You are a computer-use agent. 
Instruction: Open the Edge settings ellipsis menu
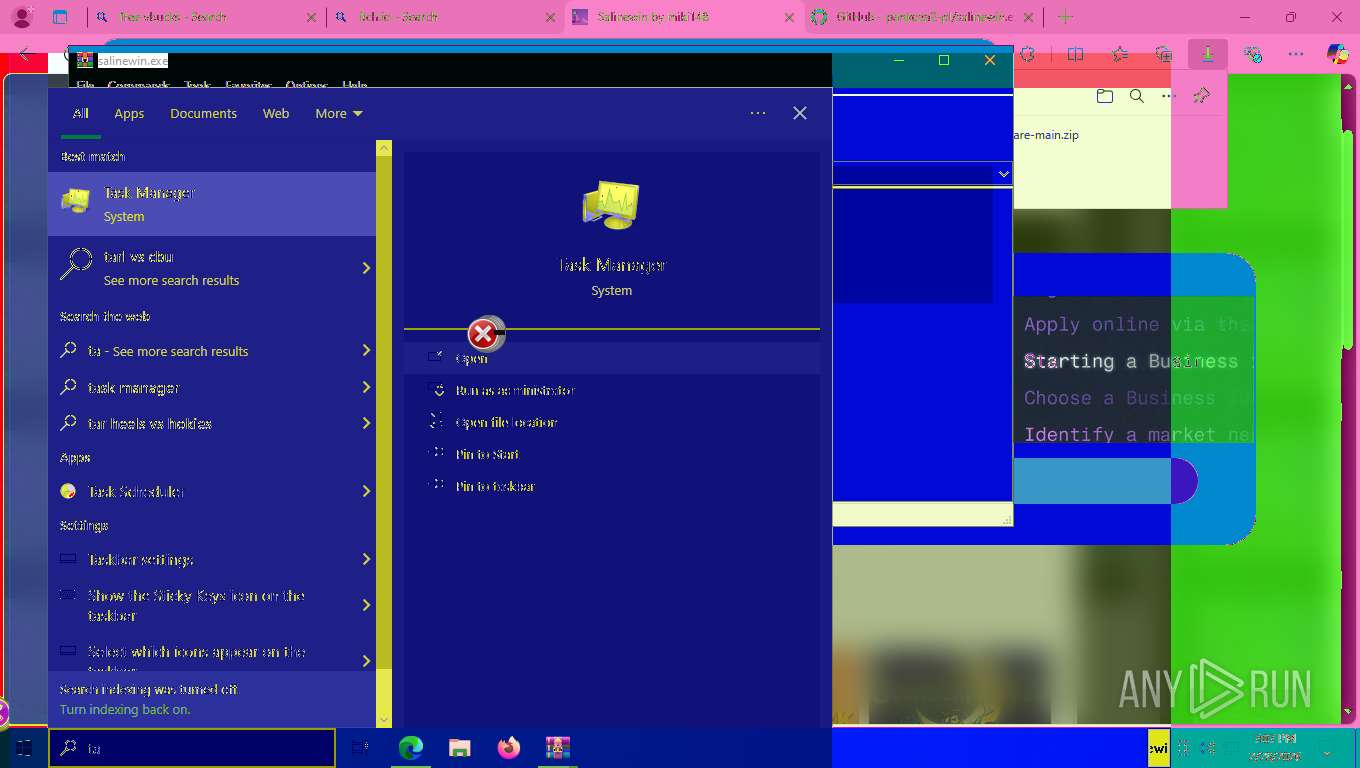(1295, 55)
